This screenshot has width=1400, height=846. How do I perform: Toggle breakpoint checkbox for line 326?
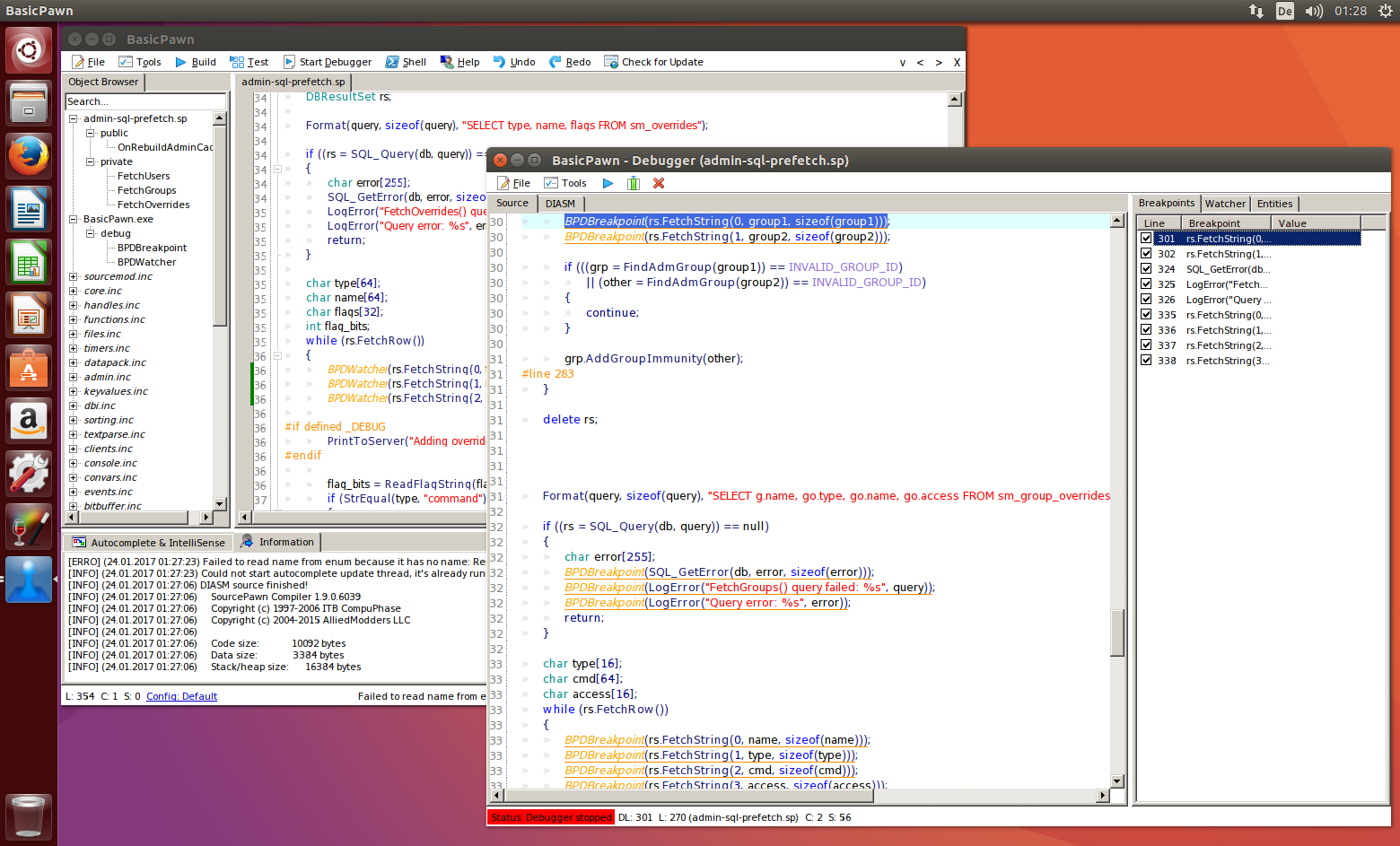pyautogui.click(x=1146, y=300)
